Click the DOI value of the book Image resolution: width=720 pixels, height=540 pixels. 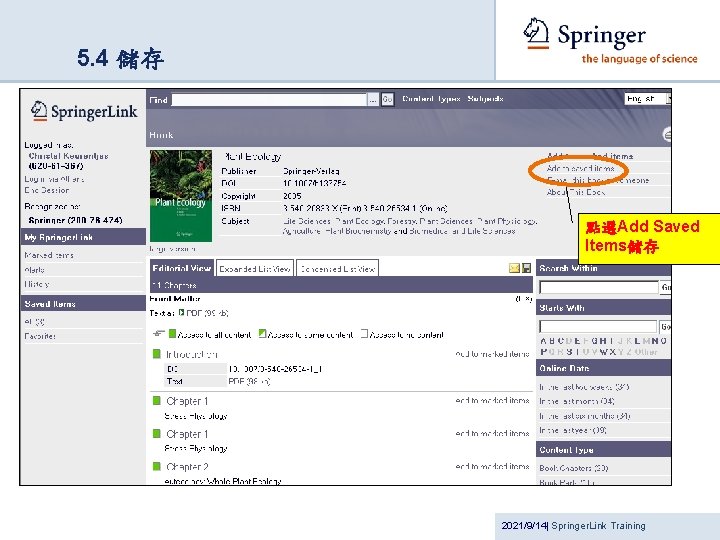coord(315,183)
